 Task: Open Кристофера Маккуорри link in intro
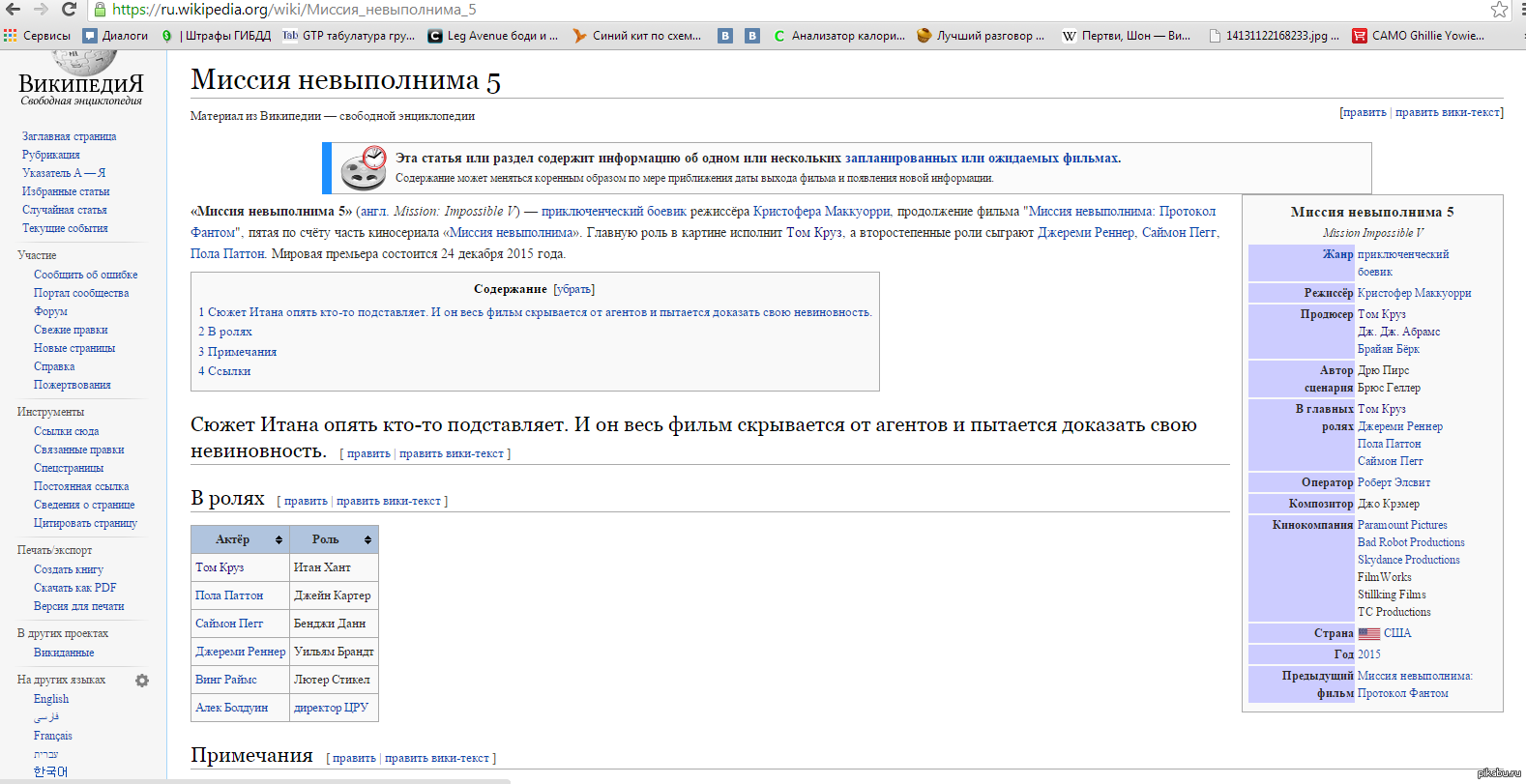click(x=821, y=211)
